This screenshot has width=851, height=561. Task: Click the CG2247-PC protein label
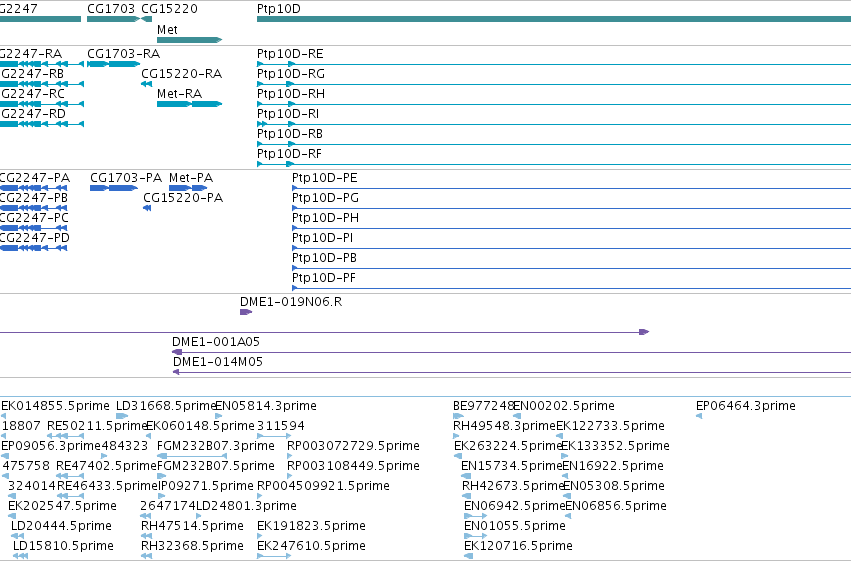point(34,218)
